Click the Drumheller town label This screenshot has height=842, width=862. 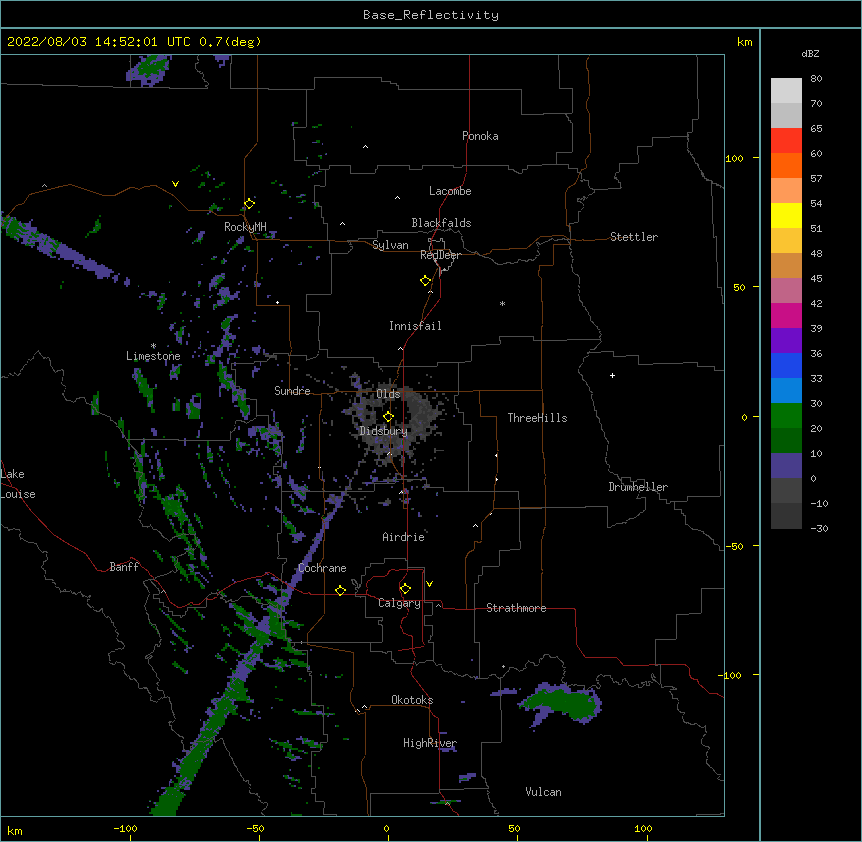(638, 487)
